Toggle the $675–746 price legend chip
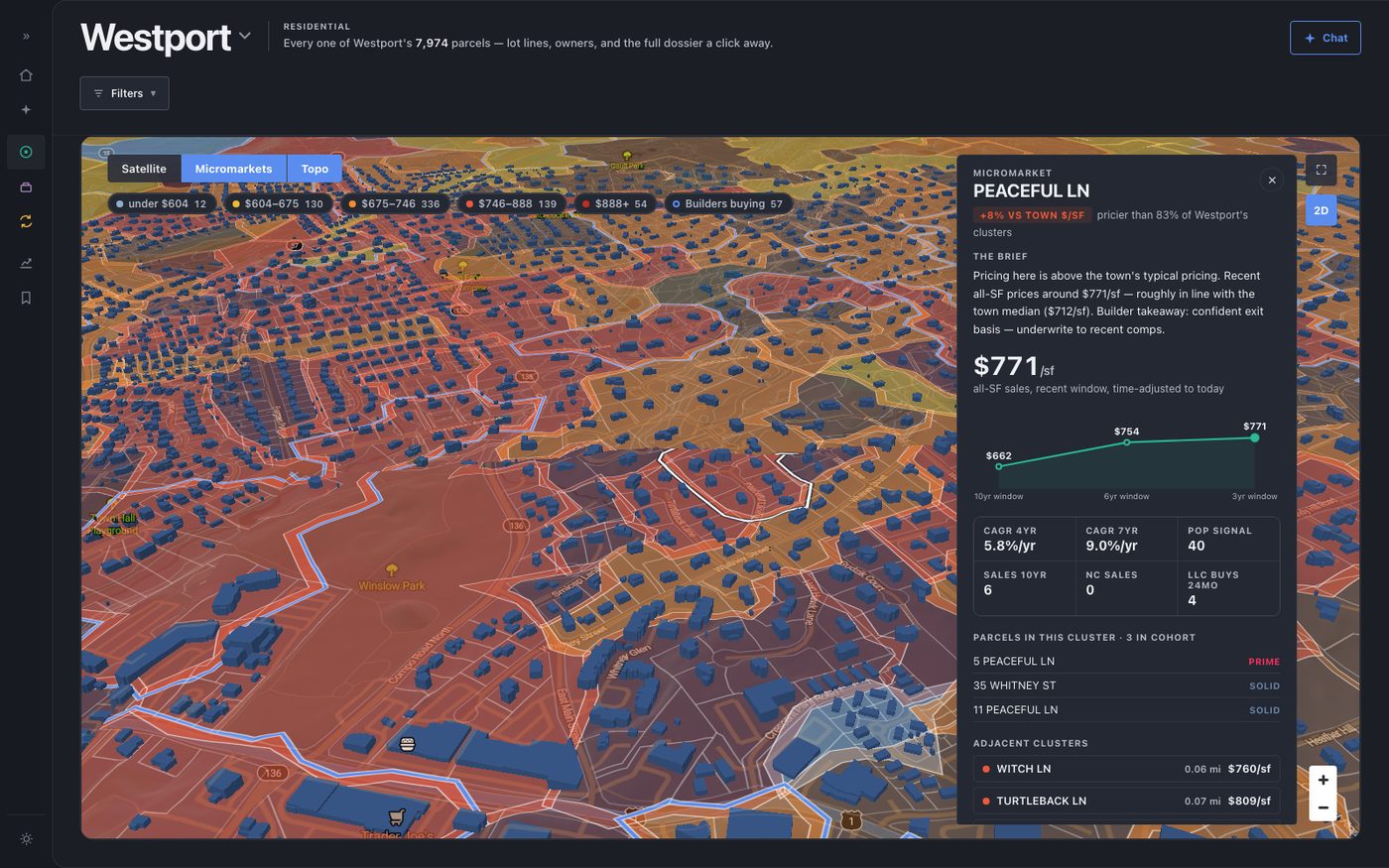1389x868 pixels. tap(394, 204)
